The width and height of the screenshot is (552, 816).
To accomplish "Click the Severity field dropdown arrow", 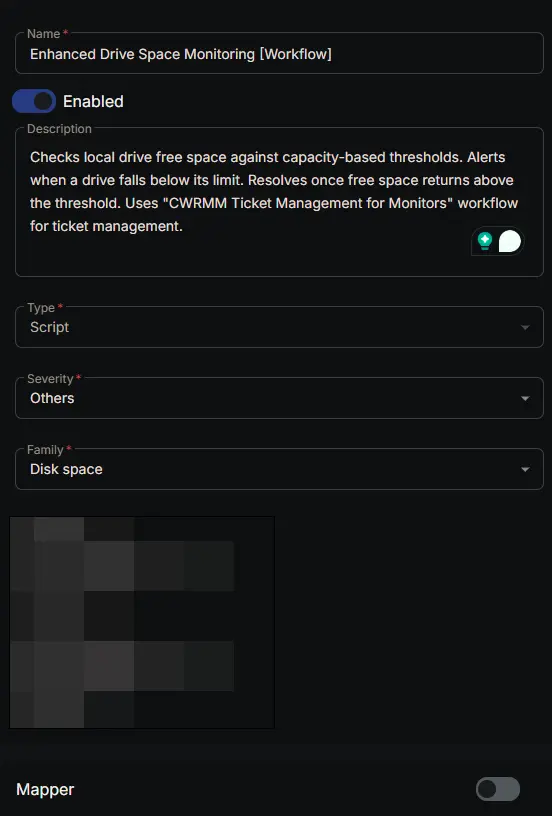I will [525, 399].
